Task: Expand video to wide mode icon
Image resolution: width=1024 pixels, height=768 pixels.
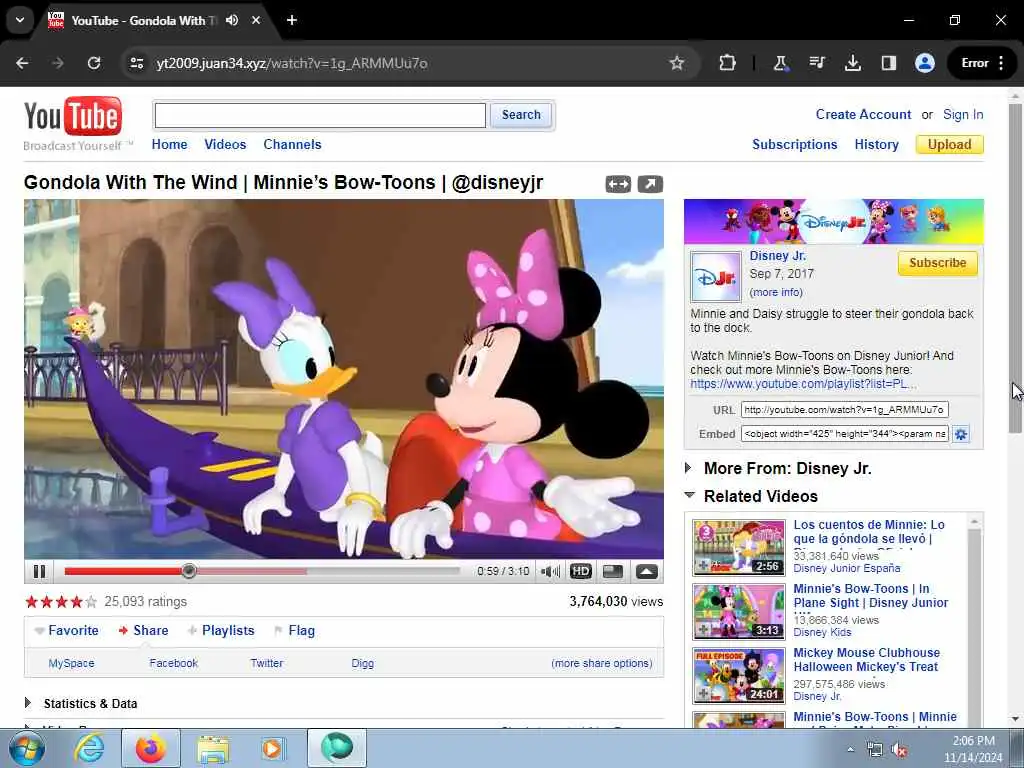Action: pyautogui.click(x=618, y=184)
